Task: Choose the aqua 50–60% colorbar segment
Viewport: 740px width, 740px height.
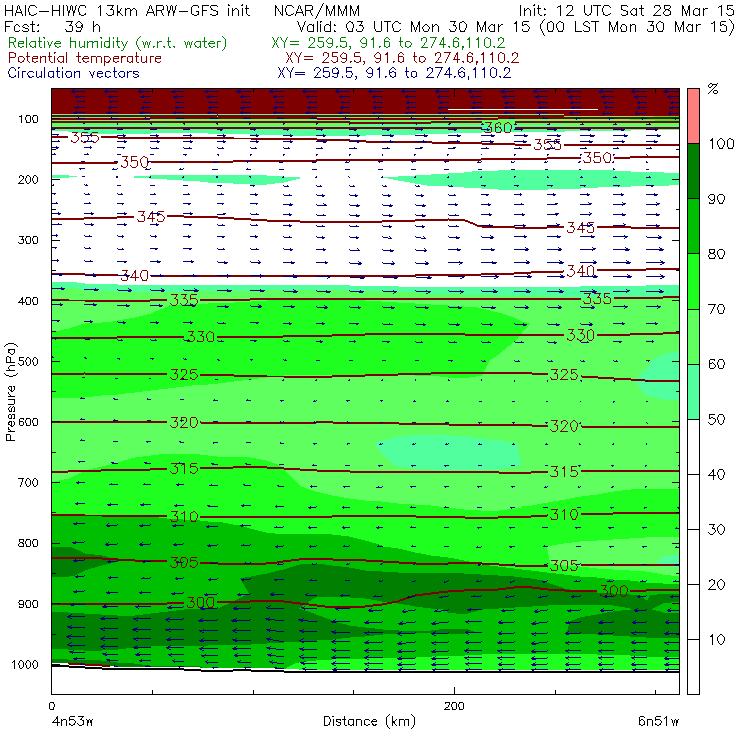Action: tap(693, 392)
